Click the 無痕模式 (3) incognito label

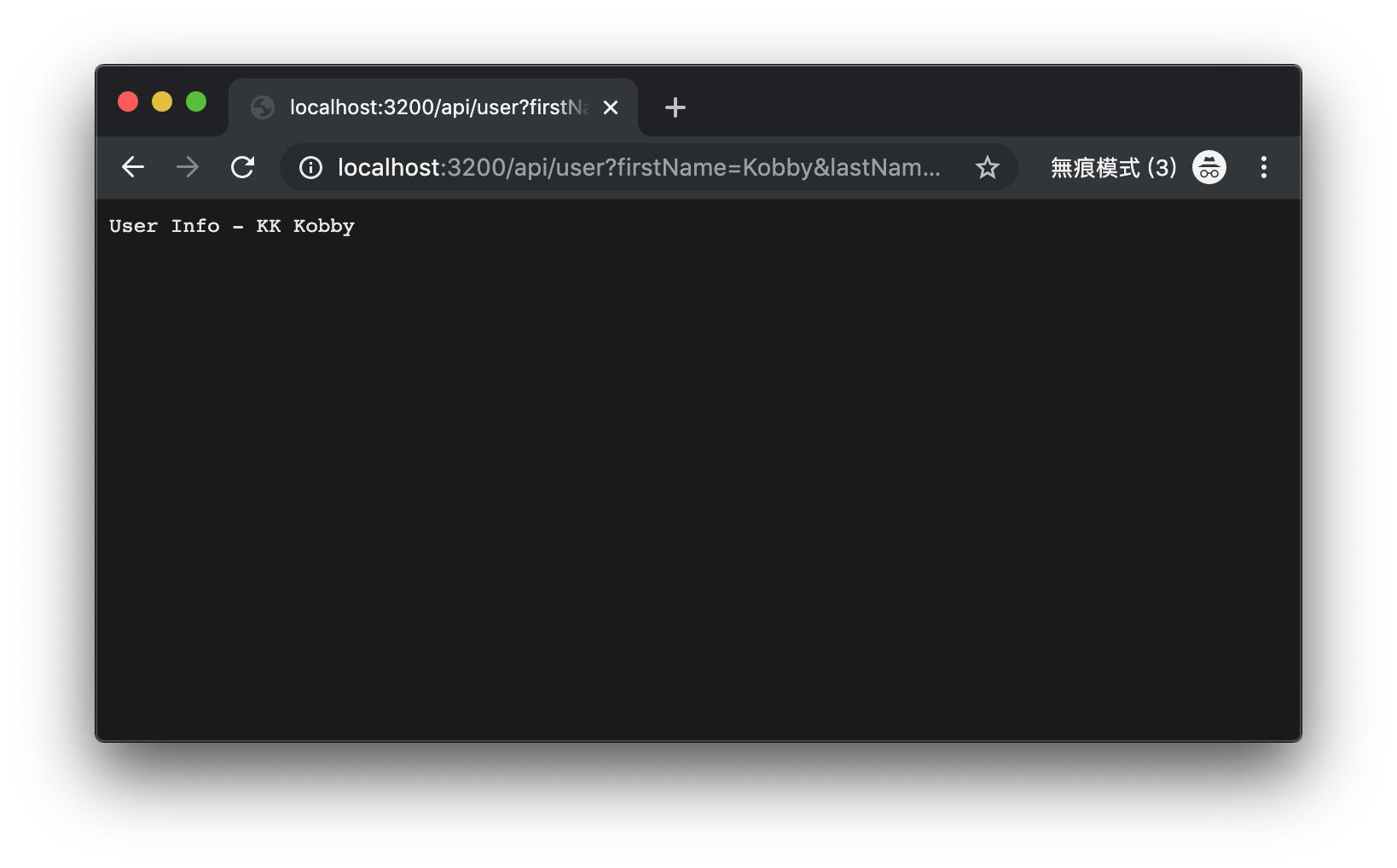click(x=1114, y=167)
